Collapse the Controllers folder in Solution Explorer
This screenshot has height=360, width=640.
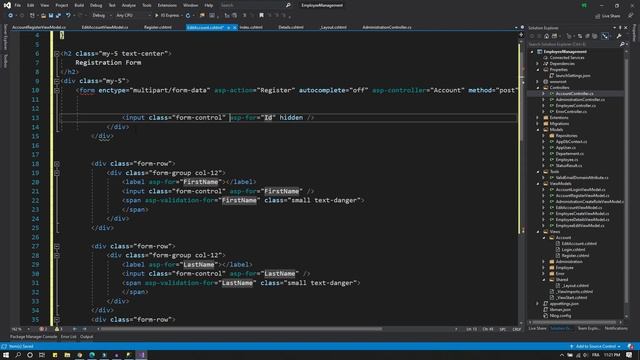(x=538, y=88)
